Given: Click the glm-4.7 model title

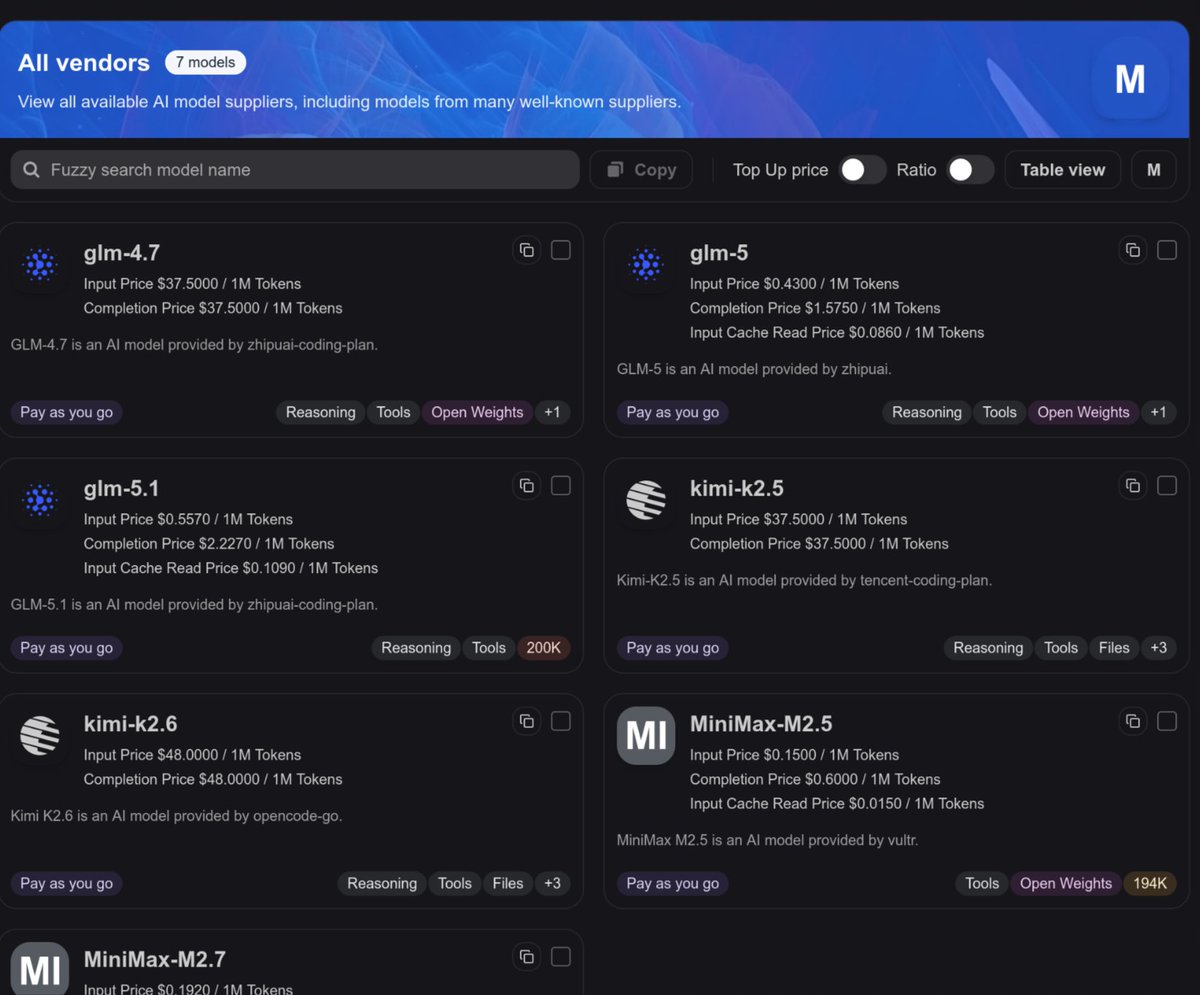Looking at the screenshot, I should 122,253.
